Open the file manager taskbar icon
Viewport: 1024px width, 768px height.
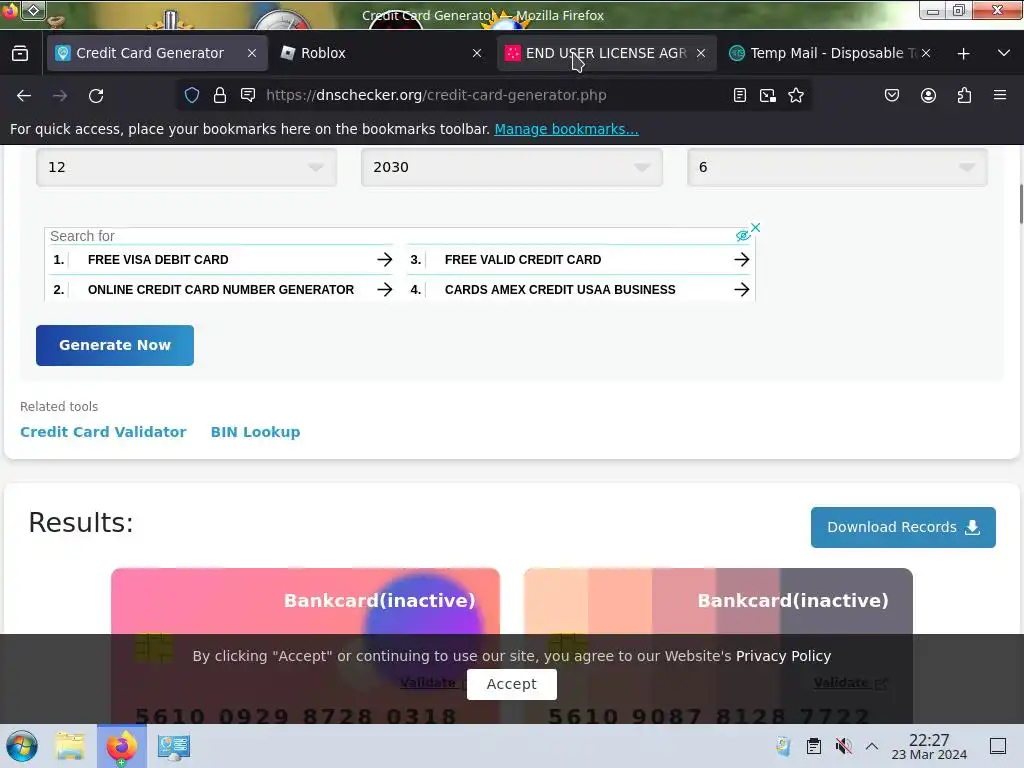70,746
